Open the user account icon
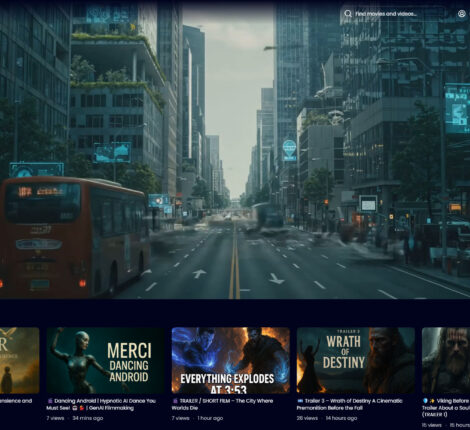470x430 pixels. 461,14
